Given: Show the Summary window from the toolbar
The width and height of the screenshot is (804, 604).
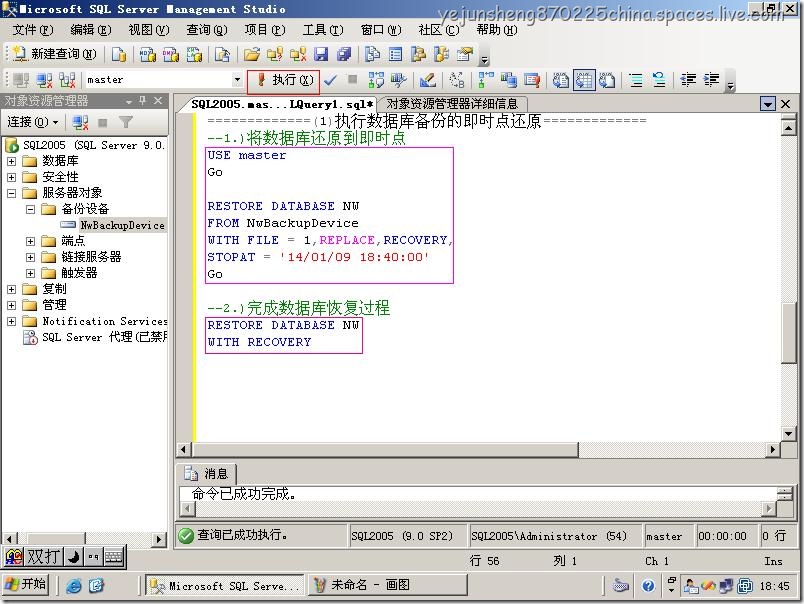Looking at the screenshot, I should tap(395, 54).
